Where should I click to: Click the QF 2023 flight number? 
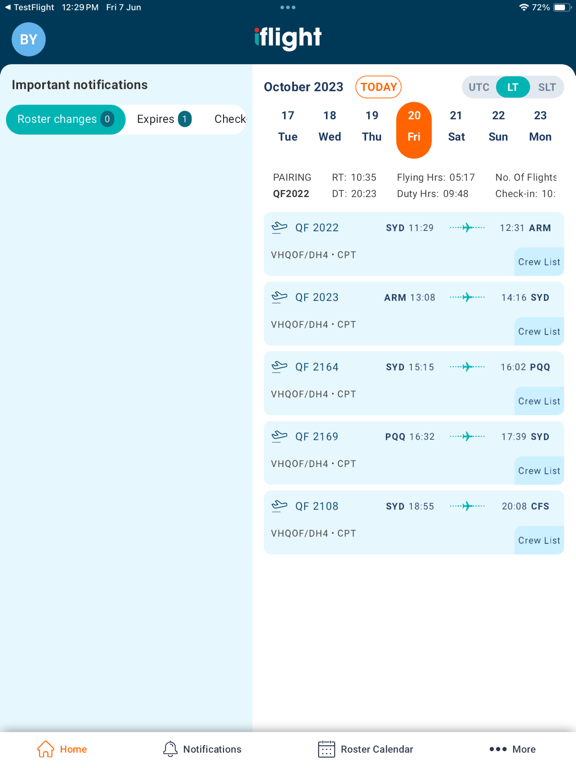pos(316,297)
